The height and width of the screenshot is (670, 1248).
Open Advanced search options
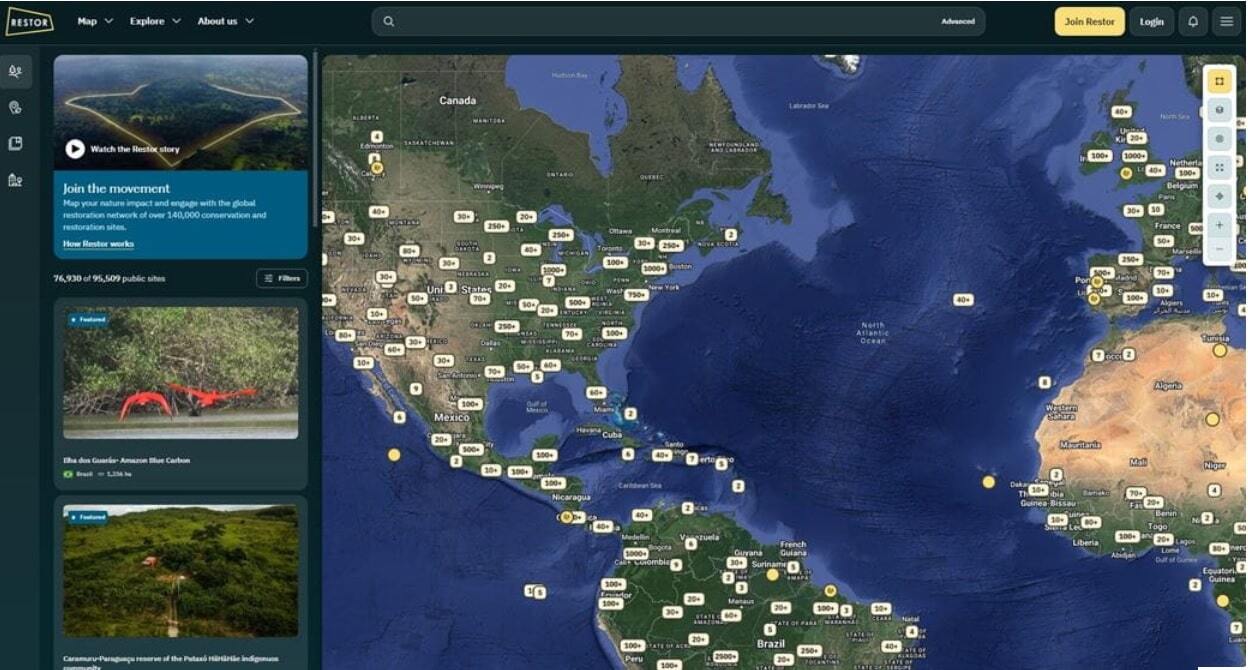pos(957,21)
